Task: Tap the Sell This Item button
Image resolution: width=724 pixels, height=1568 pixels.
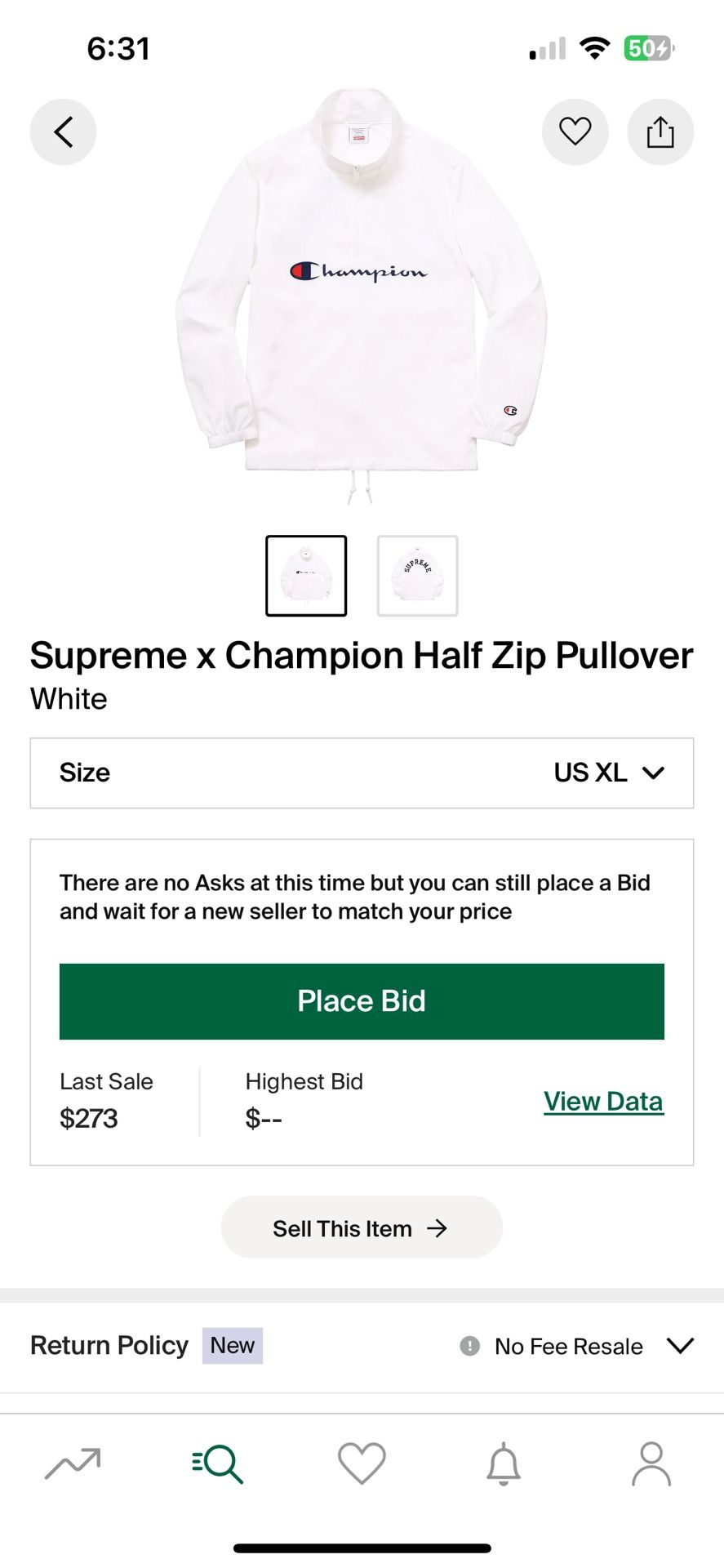Action: tap(362, 1227)
